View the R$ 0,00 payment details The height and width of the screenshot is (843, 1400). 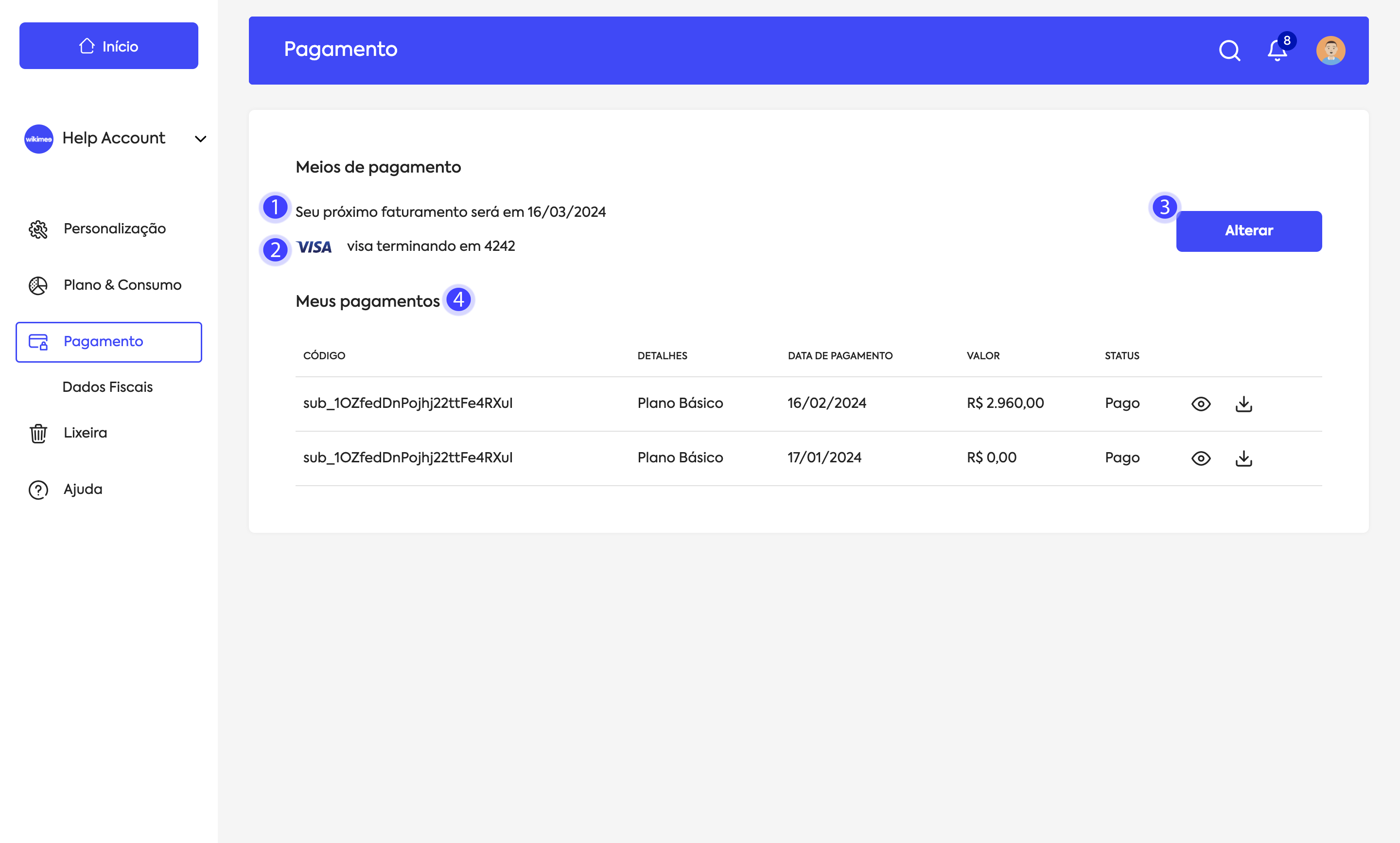(x=1201, y=458)
